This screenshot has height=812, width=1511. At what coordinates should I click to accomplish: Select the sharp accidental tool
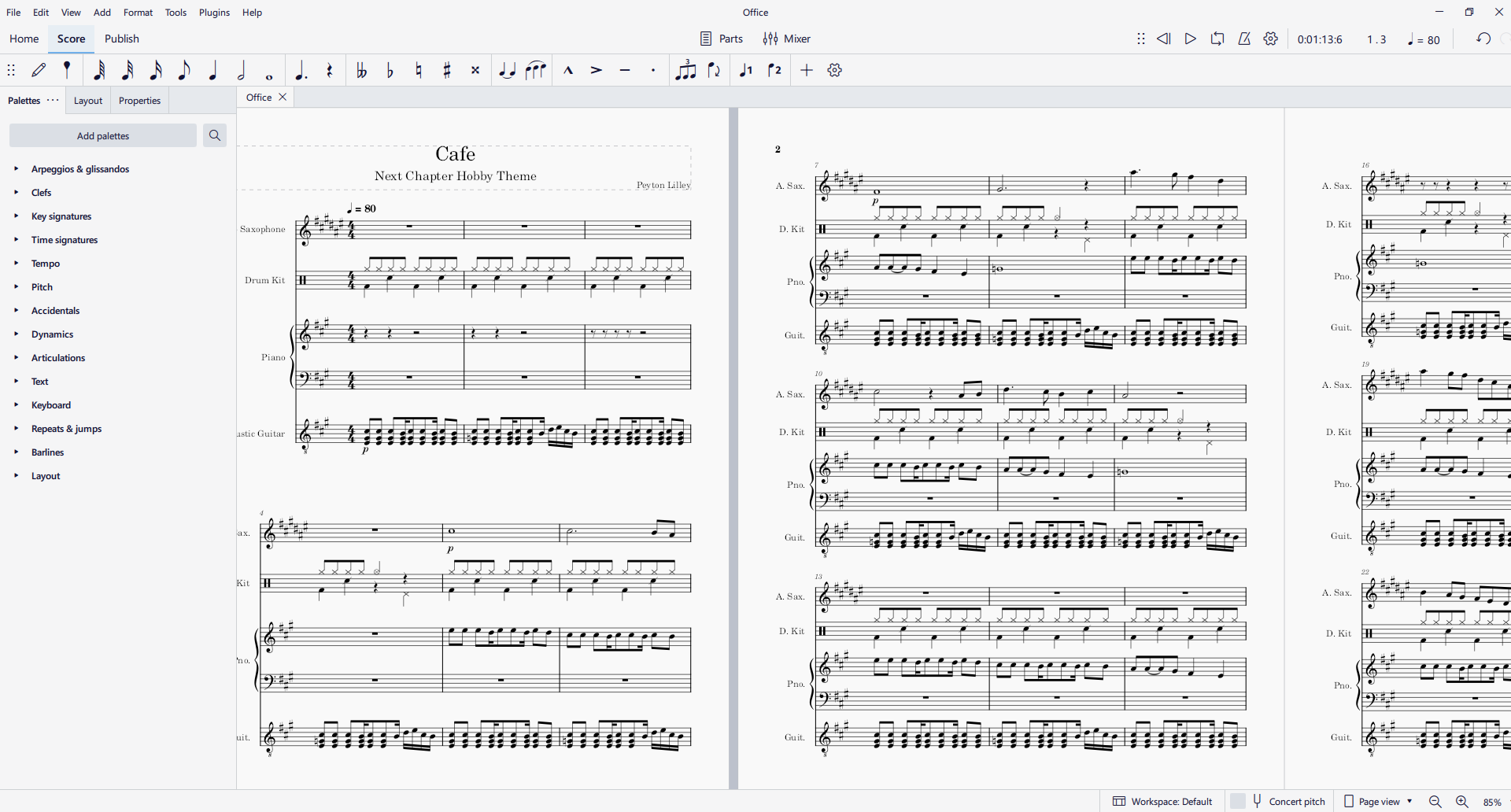point(447,71)
